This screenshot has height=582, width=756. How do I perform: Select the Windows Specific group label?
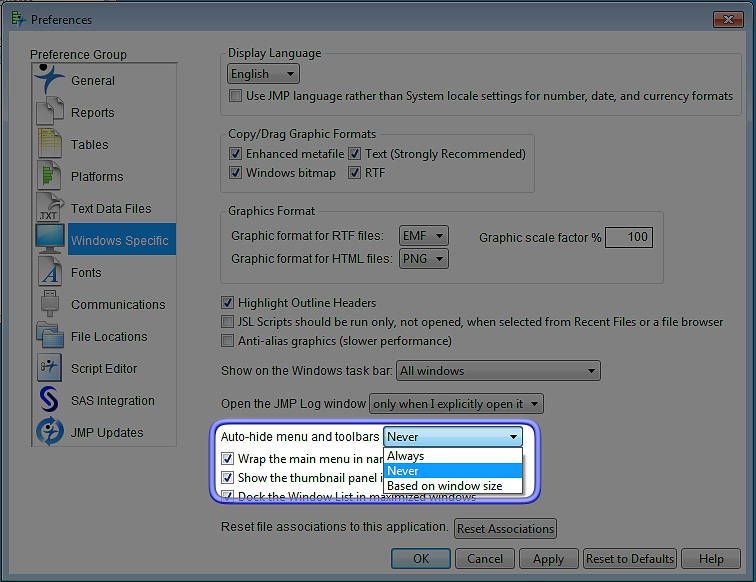pyautogui.click(x=120, y=240)
